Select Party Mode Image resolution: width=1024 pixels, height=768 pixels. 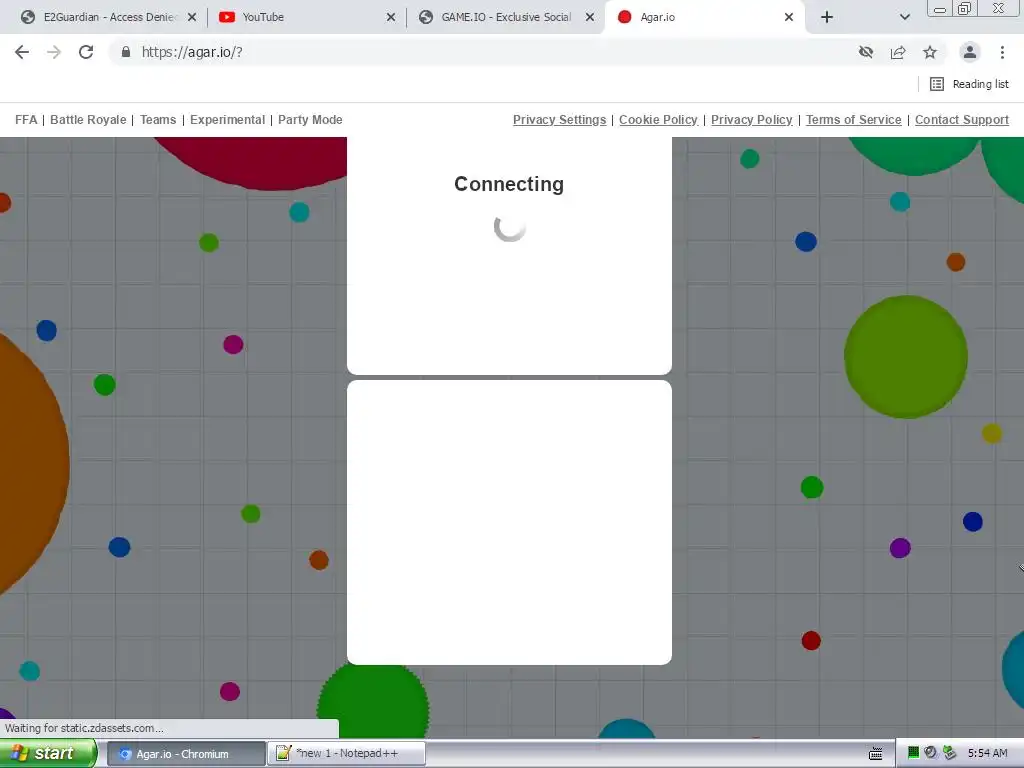[x=310, y=120]
